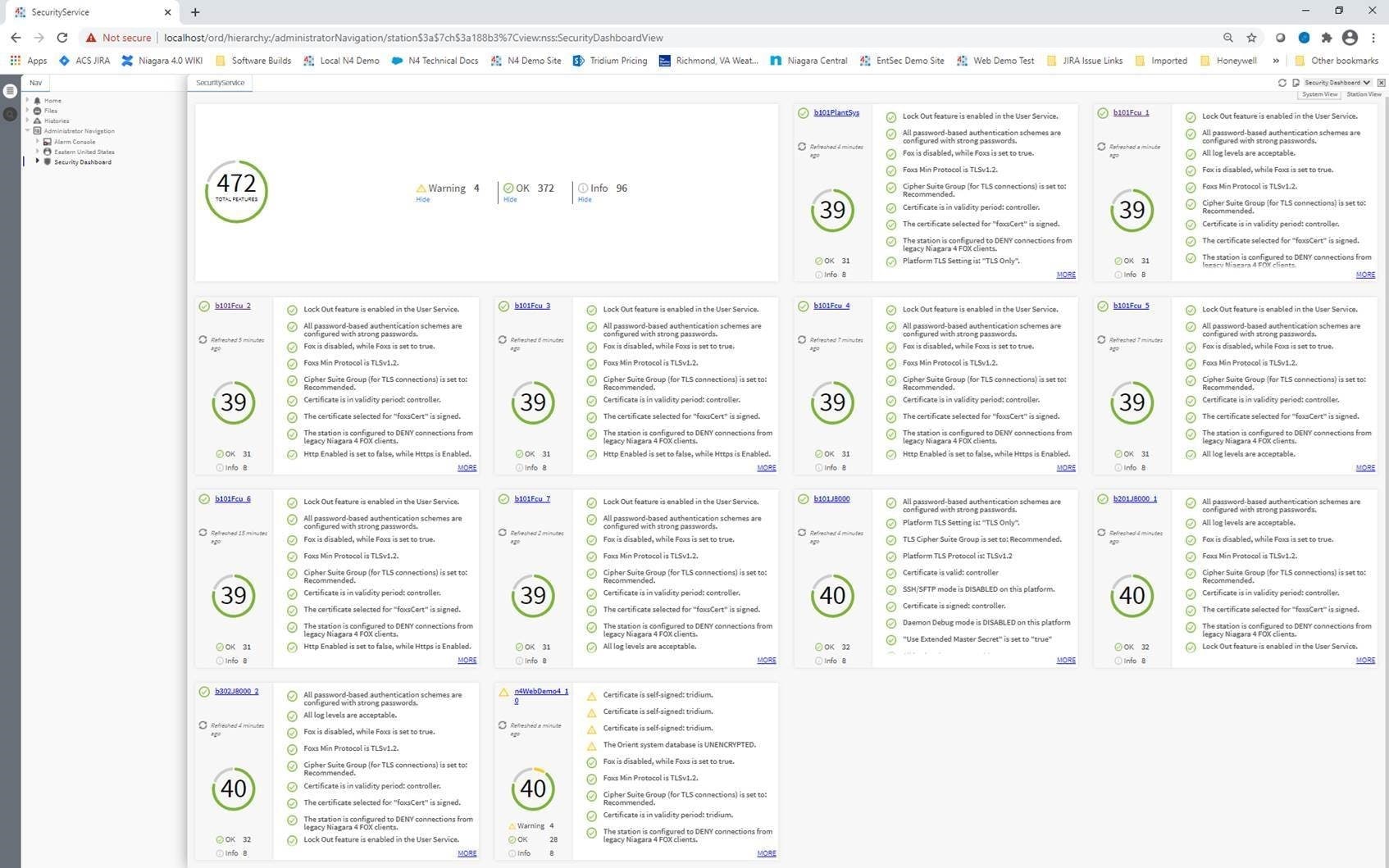This screenshot has height=868, width=1389.
Task: Switch to the Station View tab
Action: pyautogui.click(x=1364, y=94)
